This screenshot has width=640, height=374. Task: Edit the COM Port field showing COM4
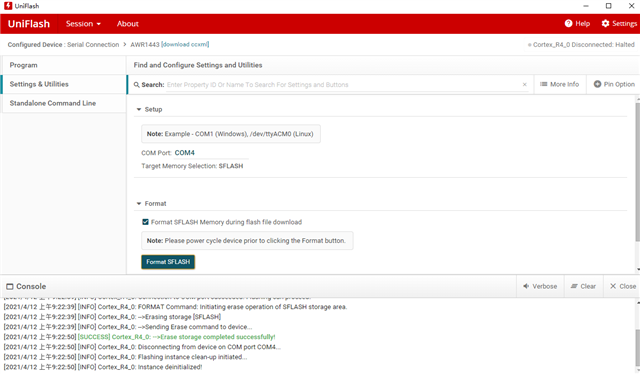(211, 153)
